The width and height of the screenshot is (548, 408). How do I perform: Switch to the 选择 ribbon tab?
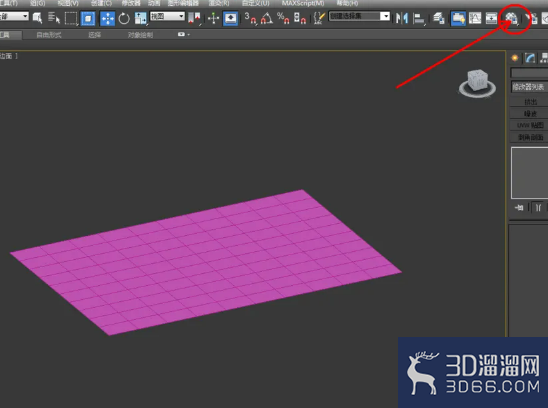tap(94, 35)
